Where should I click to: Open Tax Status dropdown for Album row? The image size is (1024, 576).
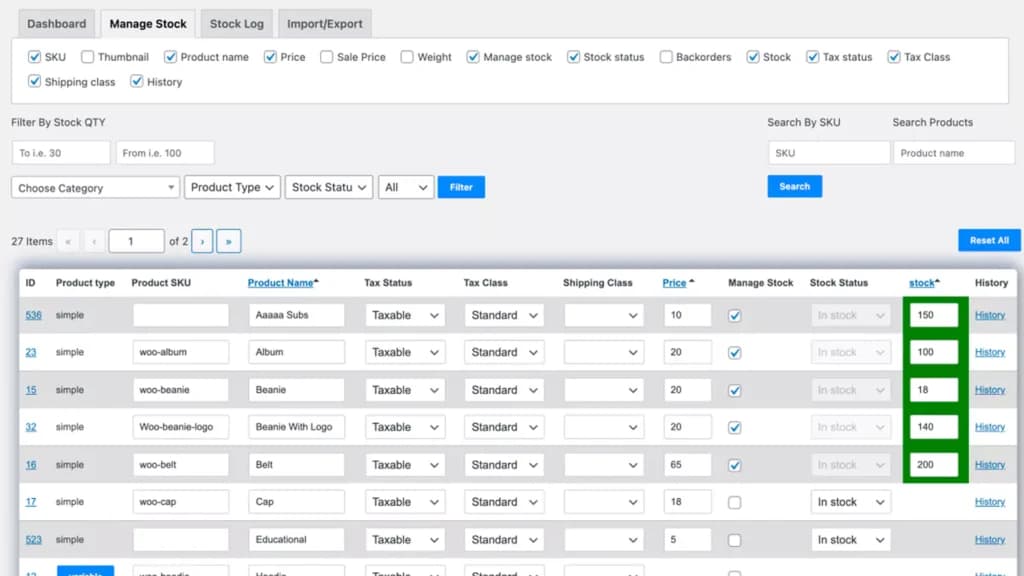point(405,352)
